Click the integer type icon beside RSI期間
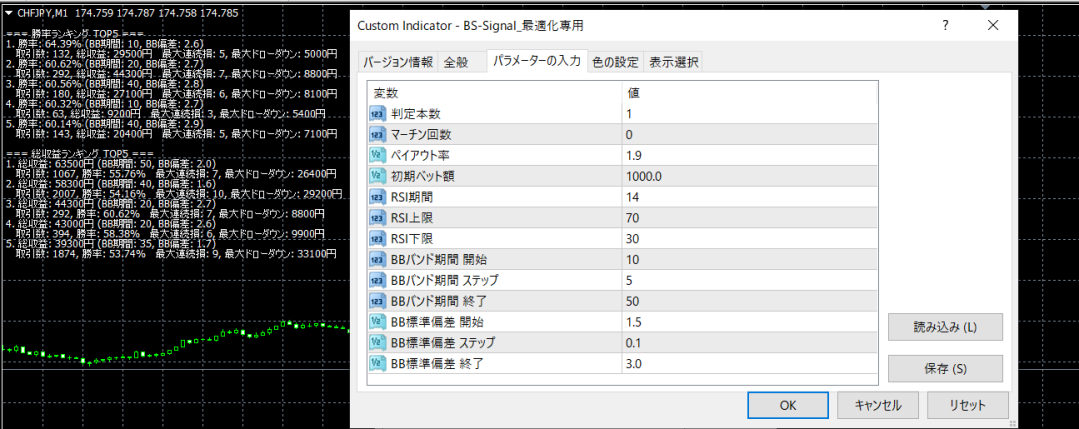This screenshot has width=1079, height=429. tap(377, 197)
